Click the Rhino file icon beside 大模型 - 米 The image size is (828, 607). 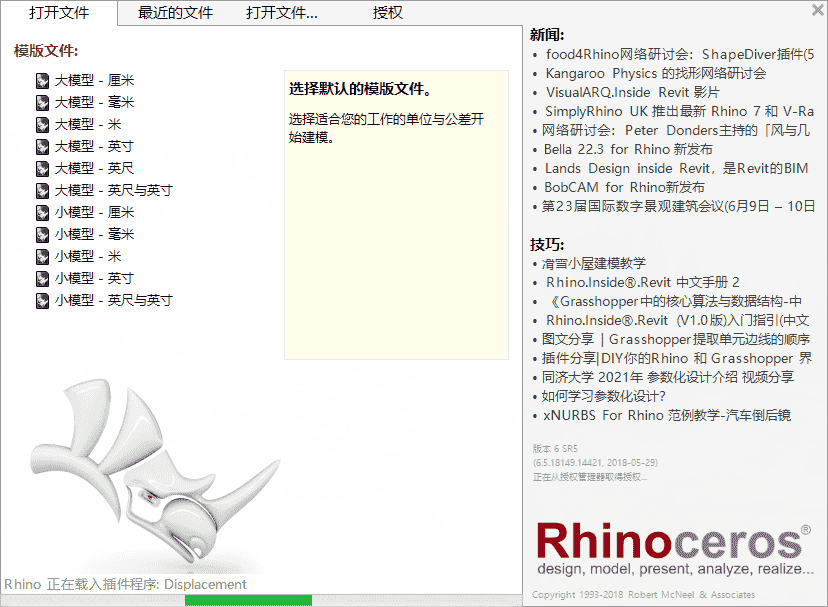pyautogui.click(x=41, y=123)
